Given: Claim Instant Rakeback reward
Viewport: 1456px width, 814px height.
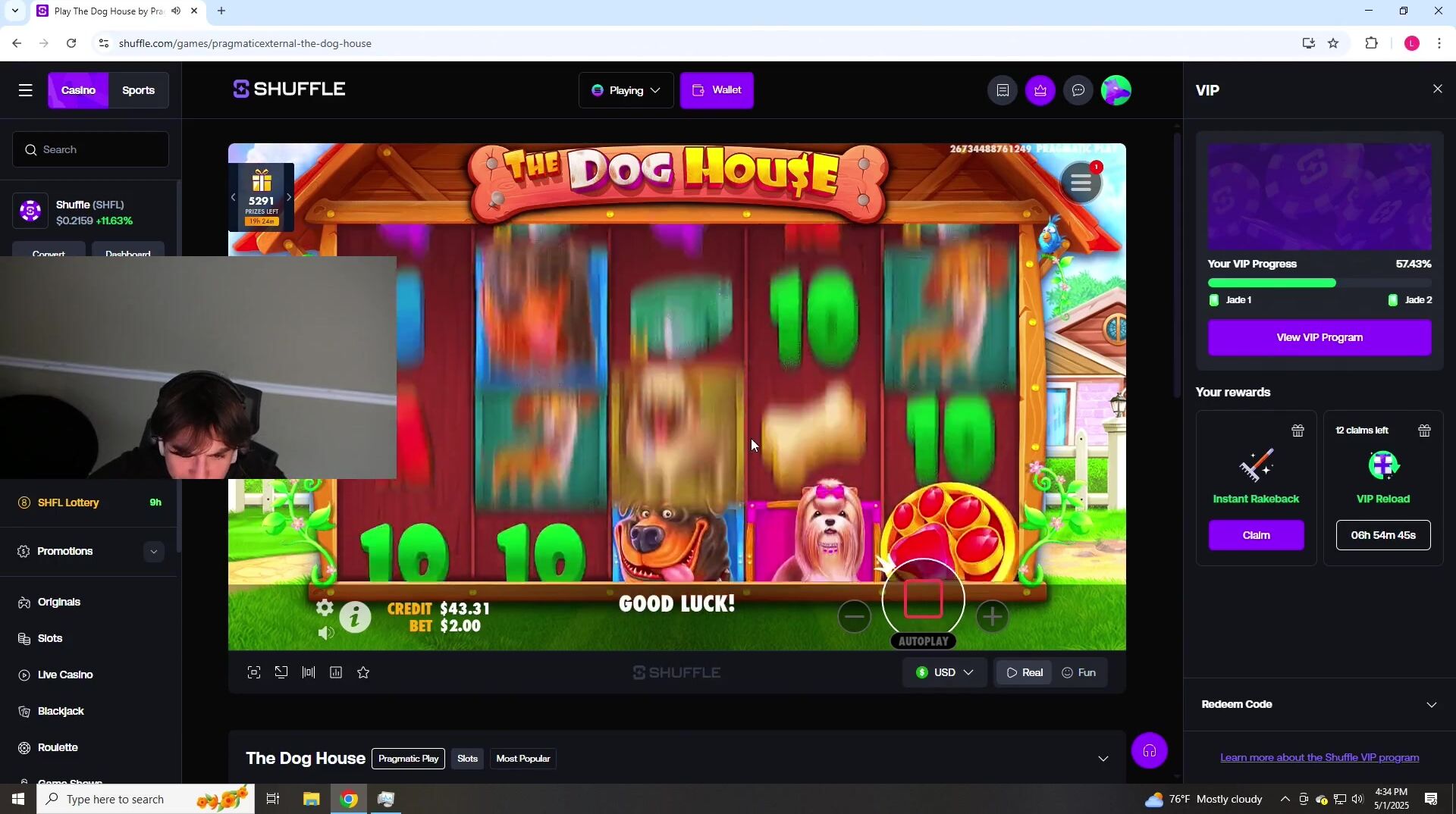Looking at the screenshot, I should tap(1256, 535).
